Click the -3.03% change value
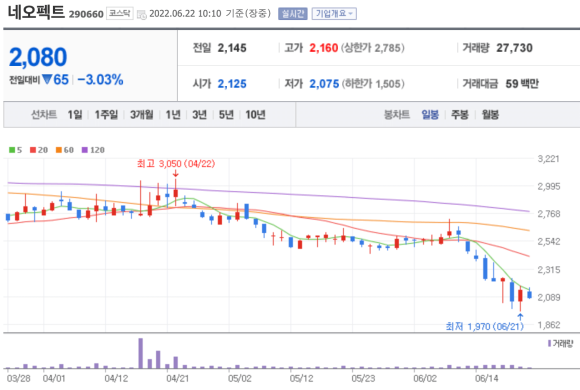Image resolution: width=580 pixels, height=390 pixels. tap(100, 80)
